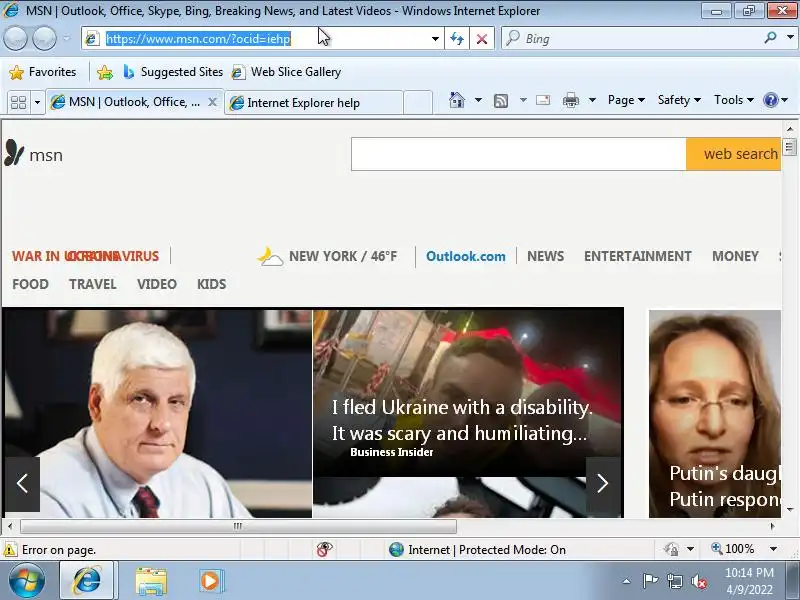The image size is (800, 600).
Task: Open the Putin's daughter story thumbnail
Action: point(715,413)
